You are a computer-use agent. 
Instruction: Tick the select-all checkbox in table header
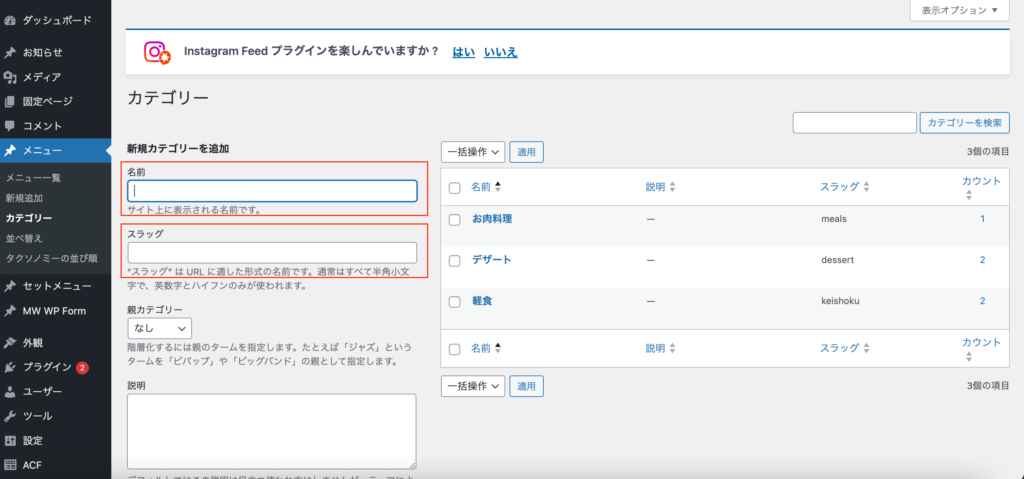click(x=455, y=188)
